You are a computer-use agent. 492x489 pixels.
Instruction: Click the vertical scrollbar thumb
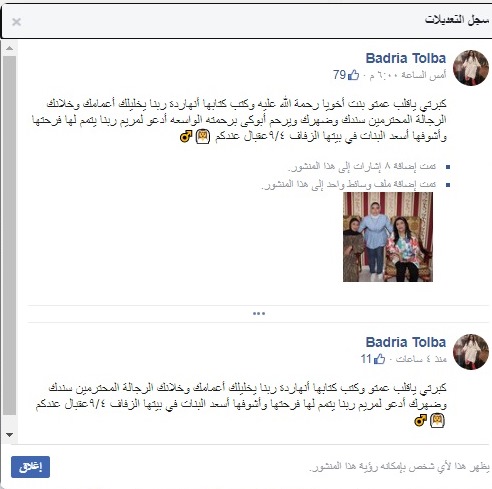(x=9, y=235)
